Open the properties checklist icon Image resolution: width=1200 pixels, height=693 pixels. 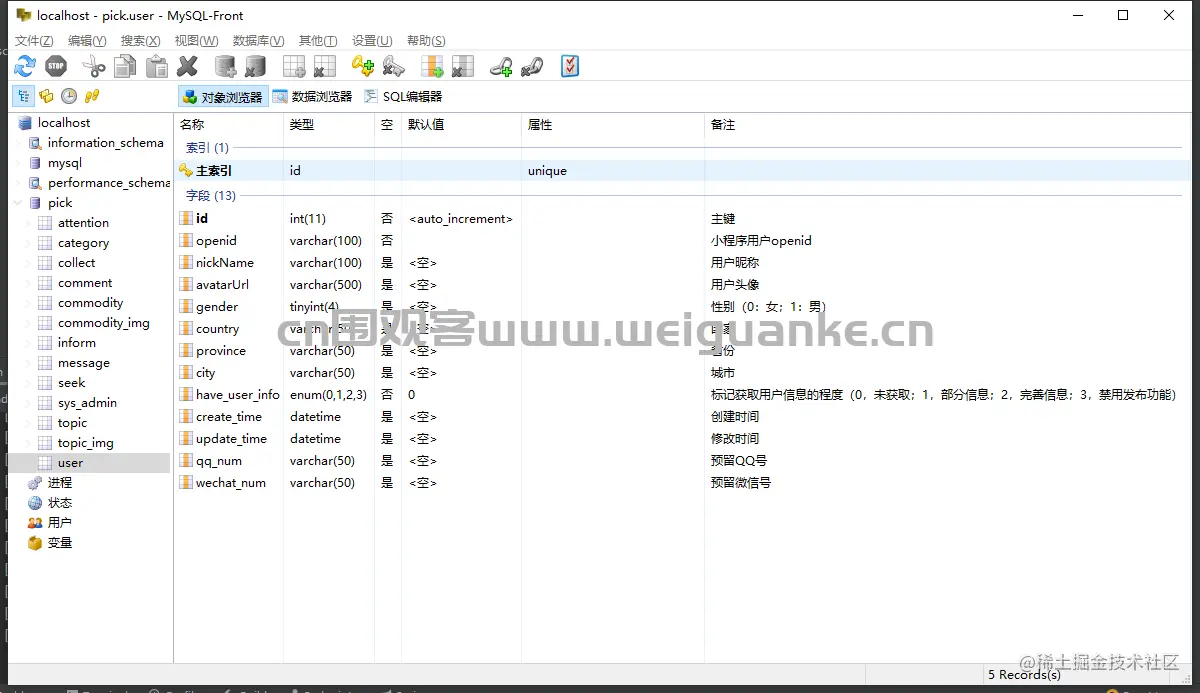[570, 67]
